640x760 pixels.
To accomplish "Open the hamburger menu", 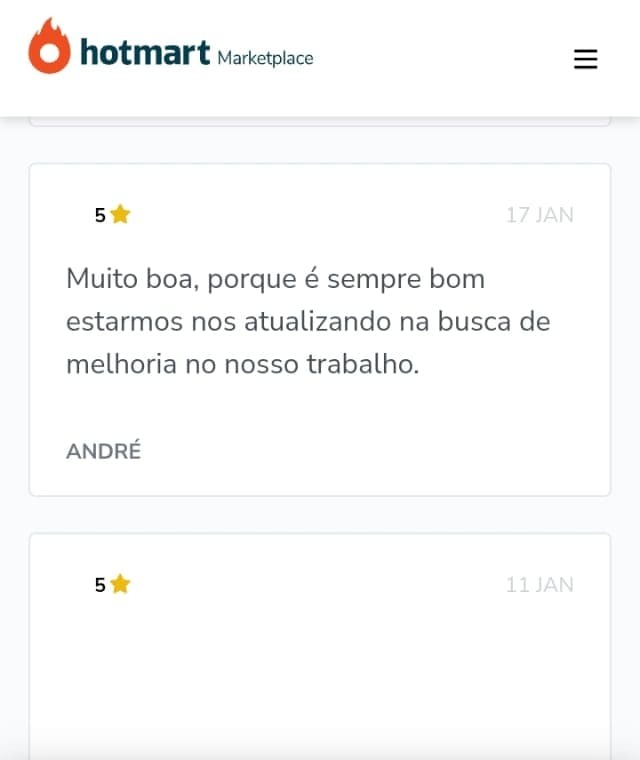I will (585, 59).
